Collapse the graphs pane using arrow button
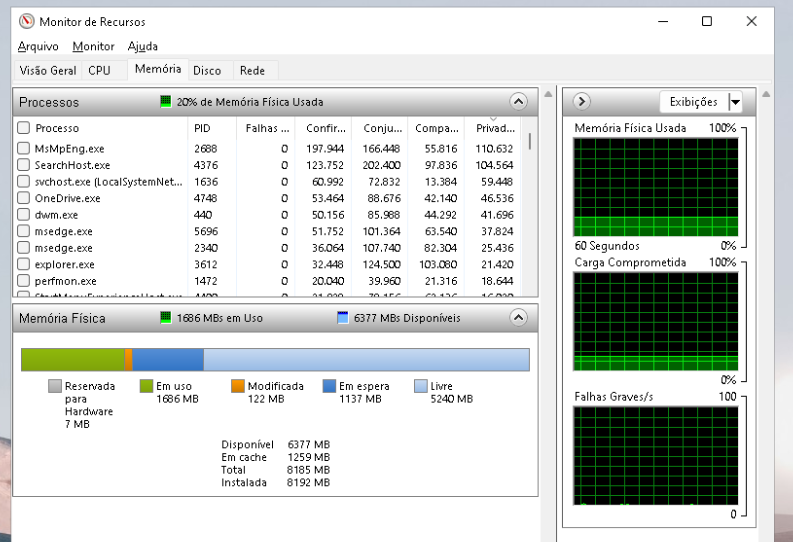 pos(582,101)
